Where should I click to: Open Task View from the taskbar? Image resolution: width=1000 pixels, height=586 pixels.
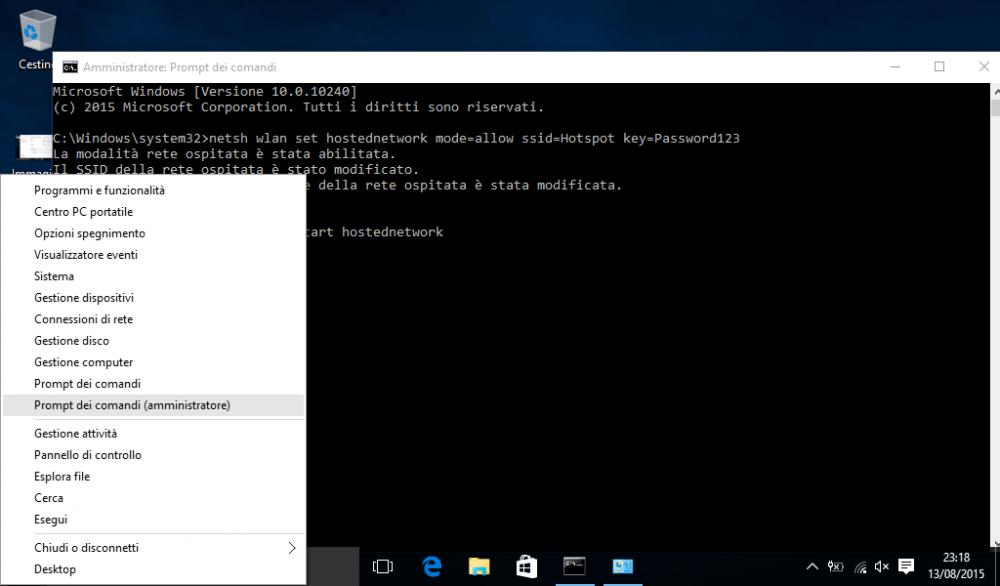[382, 566]
